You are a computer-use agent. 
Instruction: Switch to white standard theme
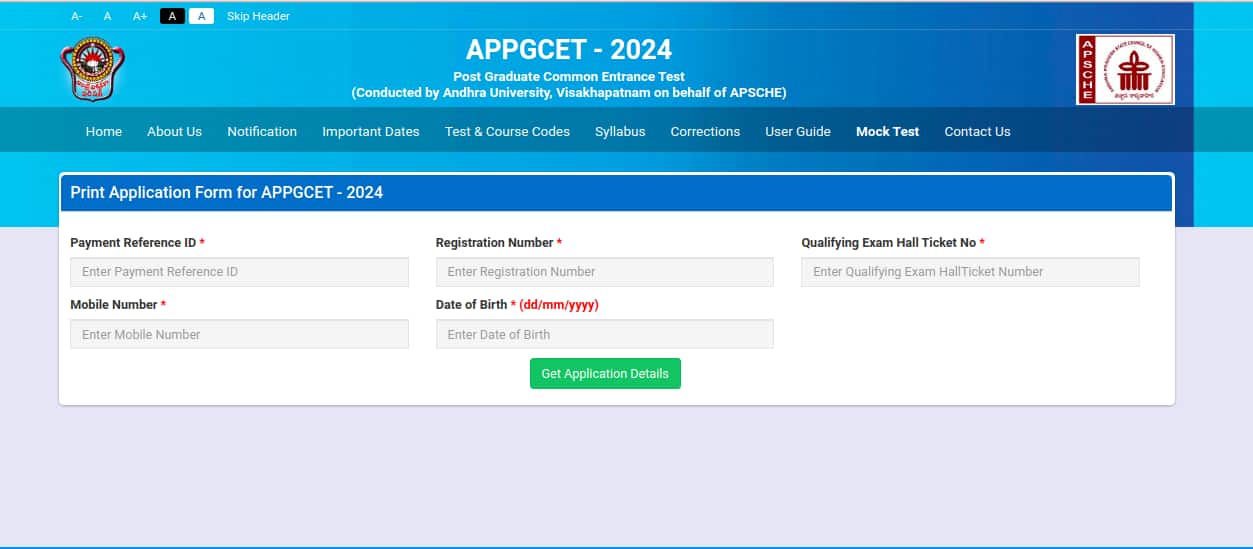(x=201, y=16)
